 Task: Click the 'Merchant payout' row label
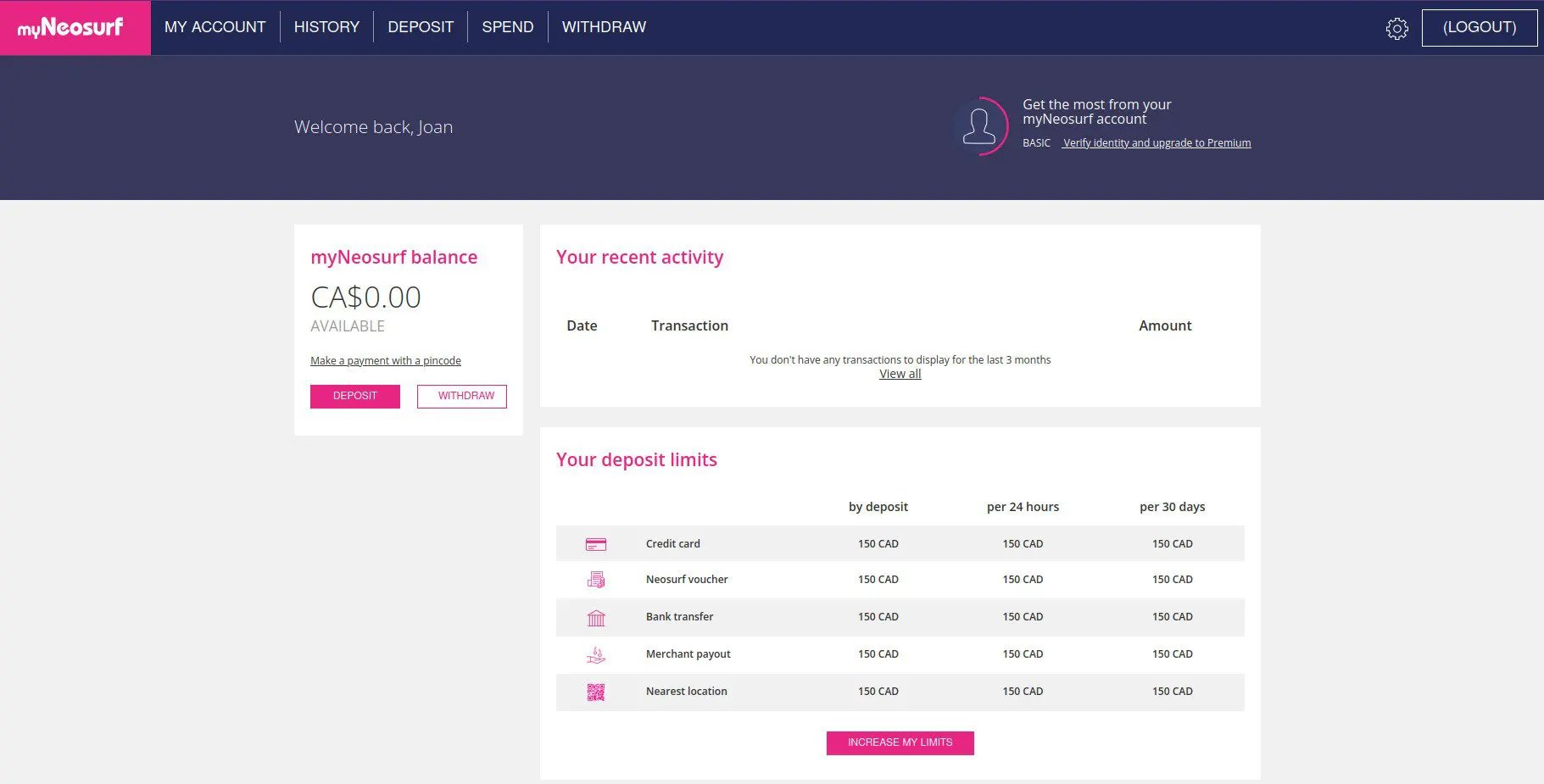click(688, 654)
